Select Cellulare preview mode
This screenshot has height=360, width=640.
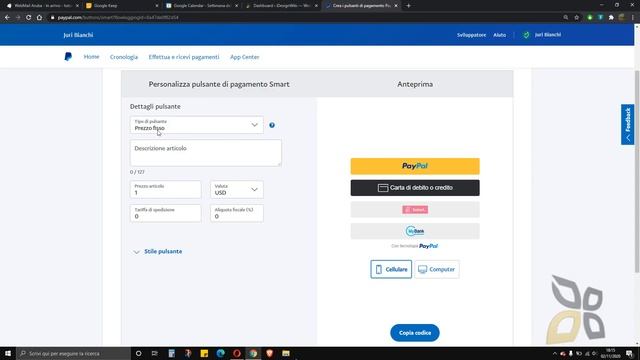click(x=391, y=269)
